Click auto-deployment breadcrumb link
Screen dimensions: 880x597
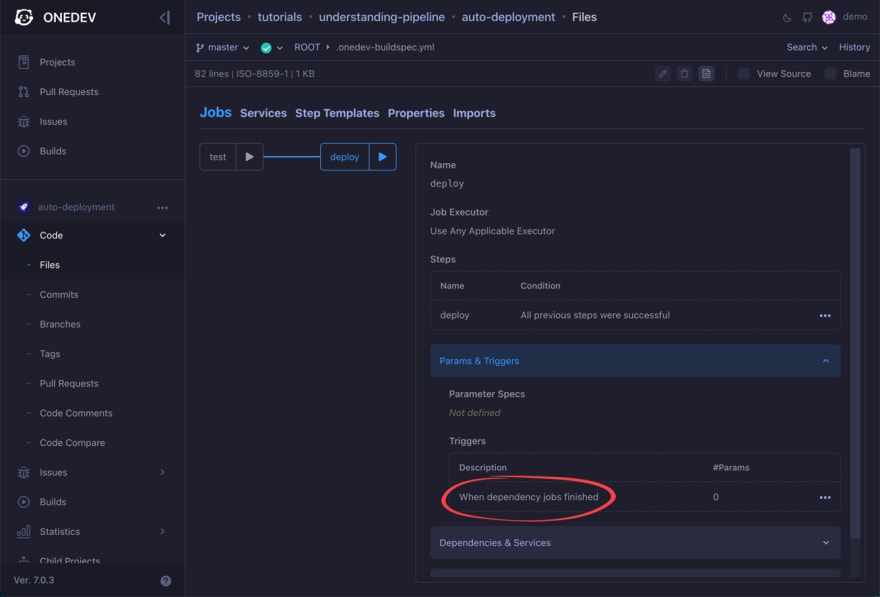point(508,17)
